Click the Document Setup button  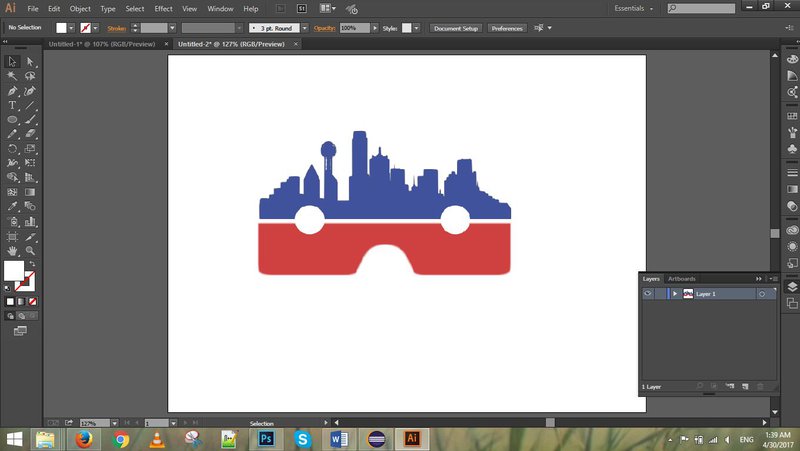pyautogui.click(x=456, y=28)
